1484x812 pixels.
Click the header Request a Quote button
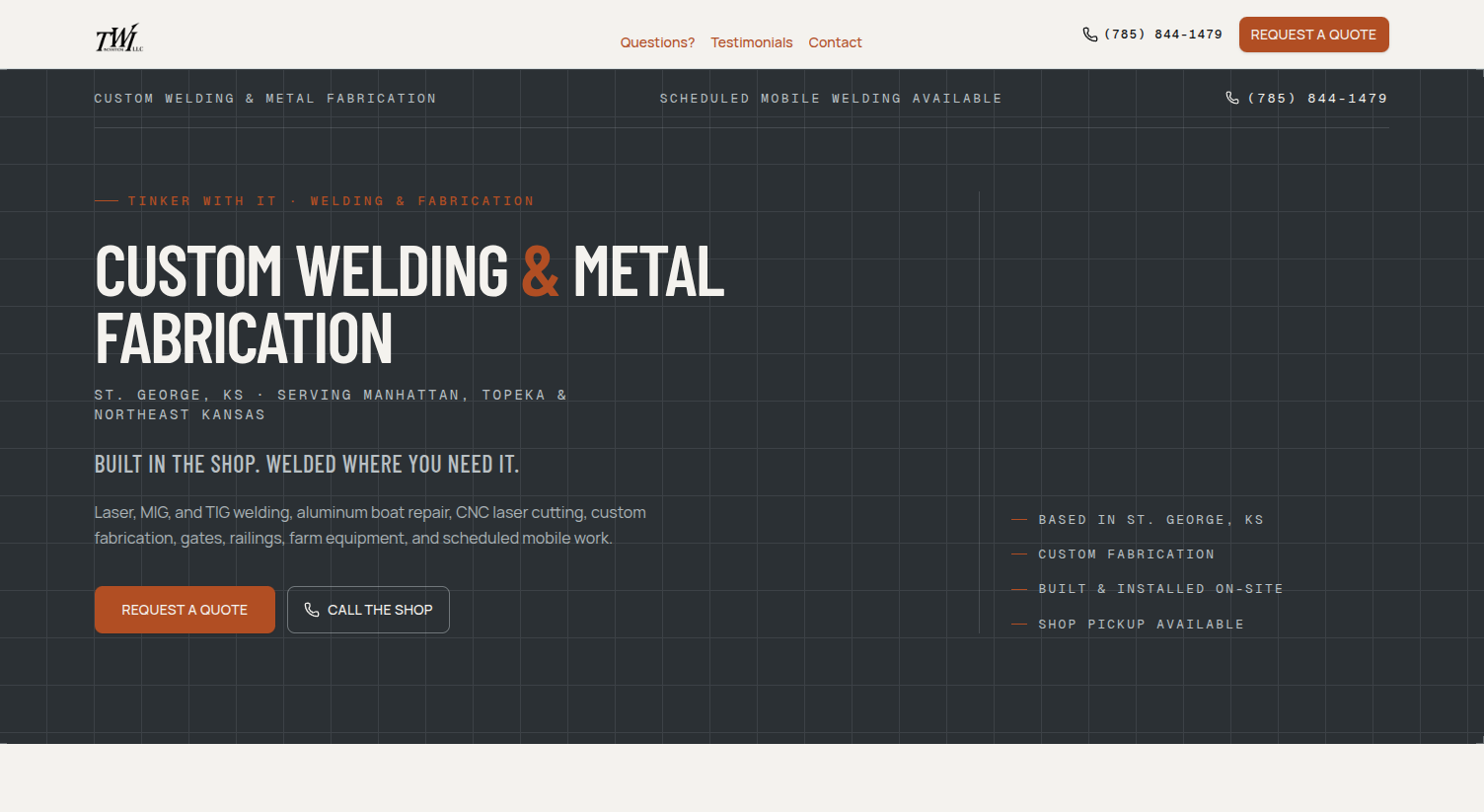click(1313, 35)
